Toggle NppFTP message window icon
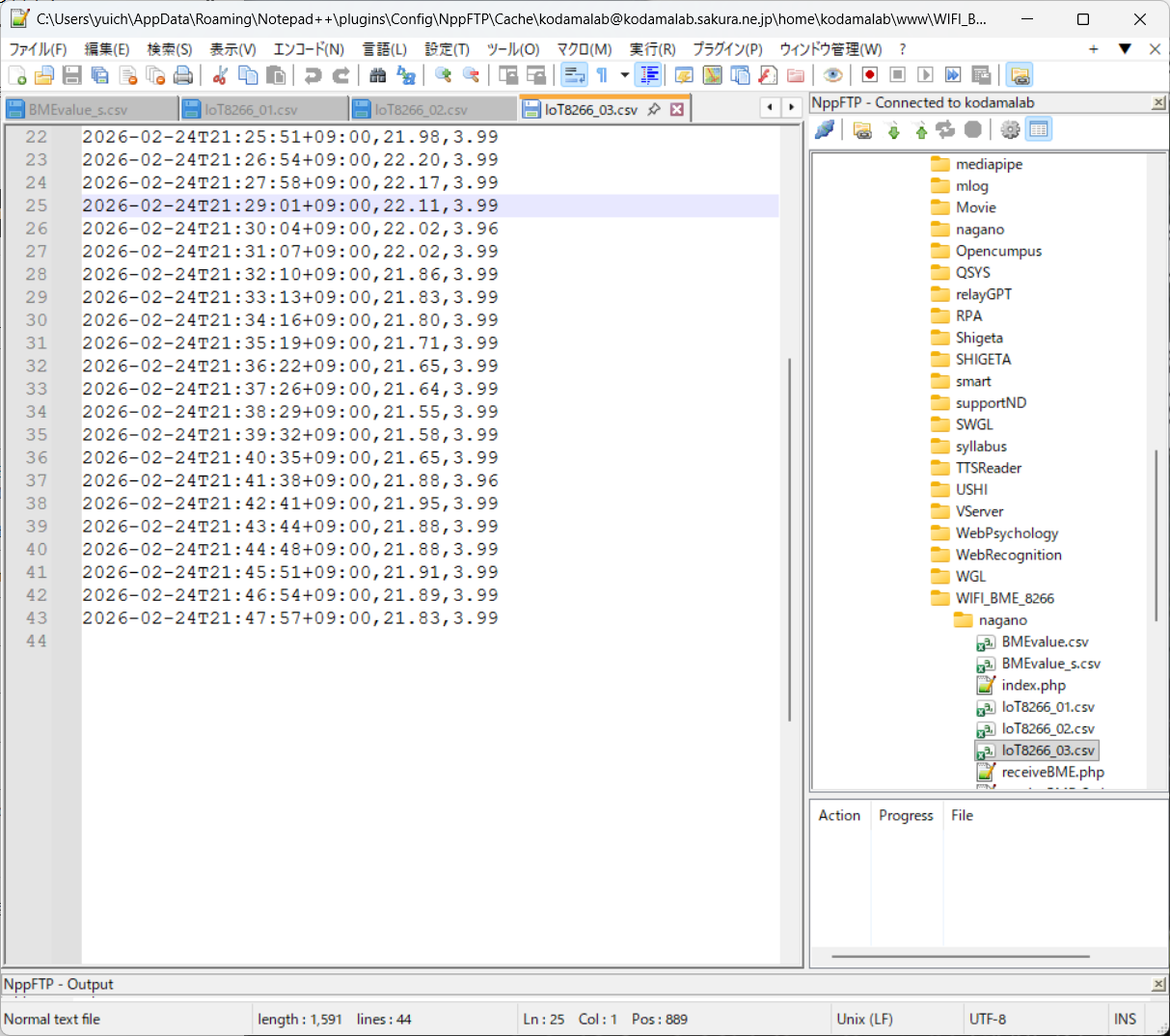Screen dimensions: 1170x1036 coord(1038,129)
